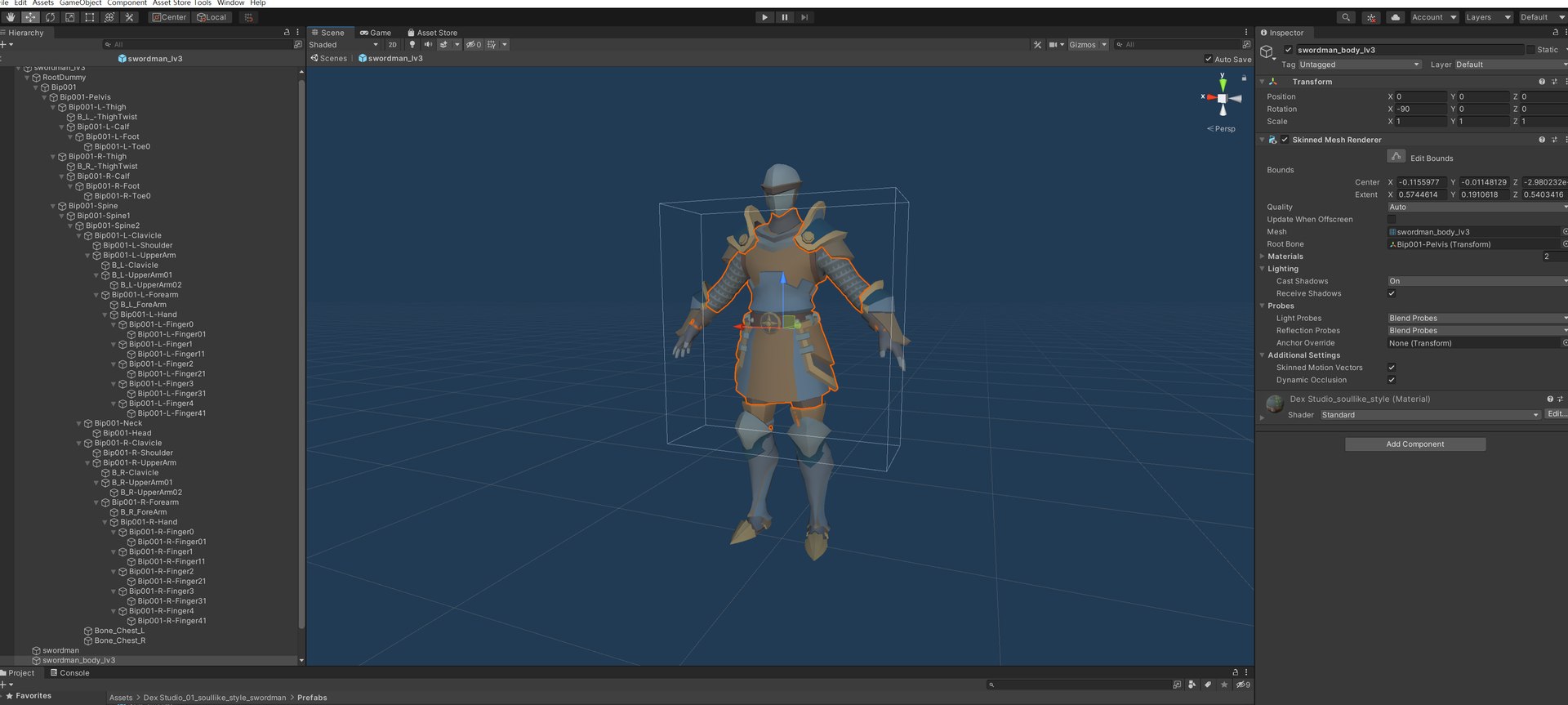Click the Play button
Image resolution: width=1568 pixels, height=705 pixels.
coord(764,17)
